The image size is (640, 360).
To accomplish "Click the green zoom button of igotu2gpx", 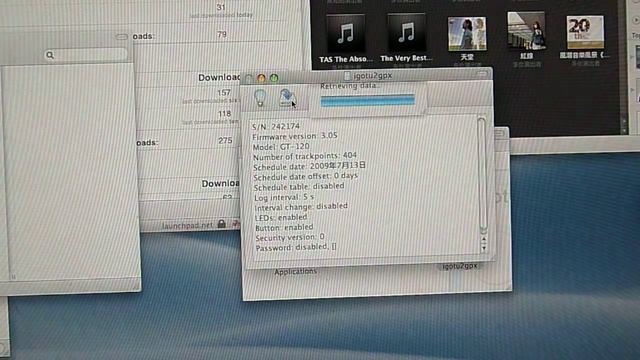I will click(274, 78).
